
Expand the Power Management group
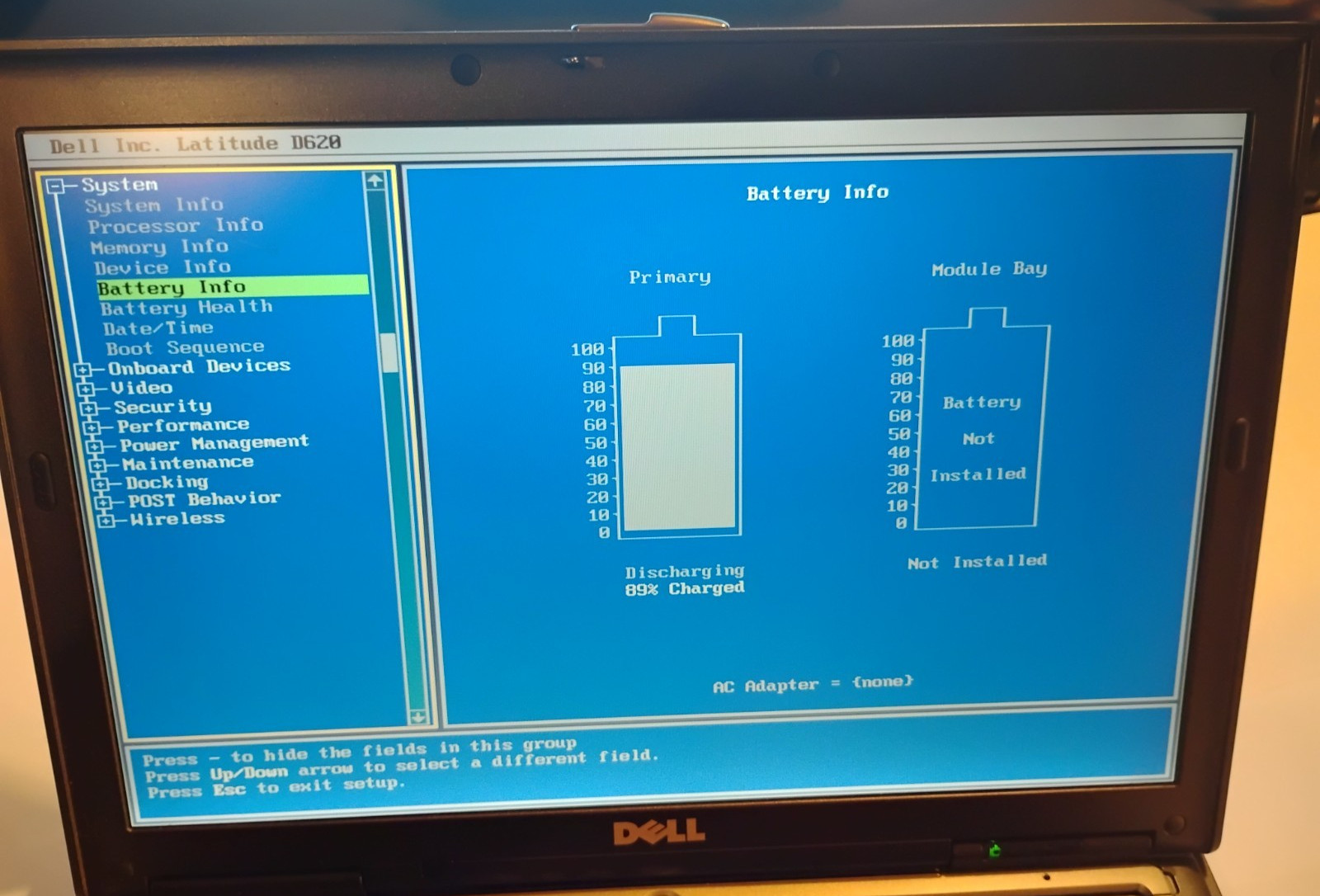[95, 446]
